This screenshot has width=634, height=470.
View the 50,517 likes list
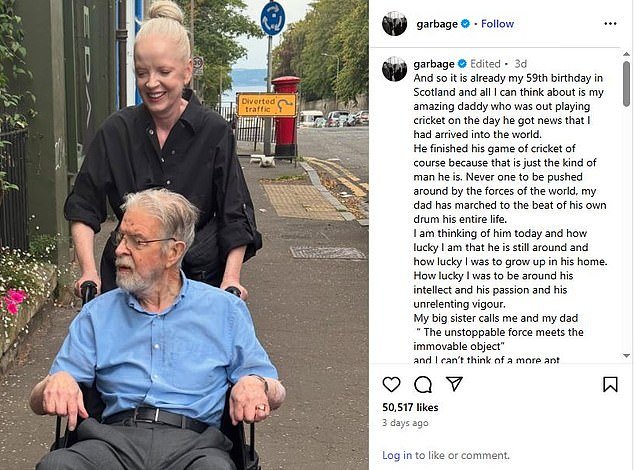click(410, 407)
